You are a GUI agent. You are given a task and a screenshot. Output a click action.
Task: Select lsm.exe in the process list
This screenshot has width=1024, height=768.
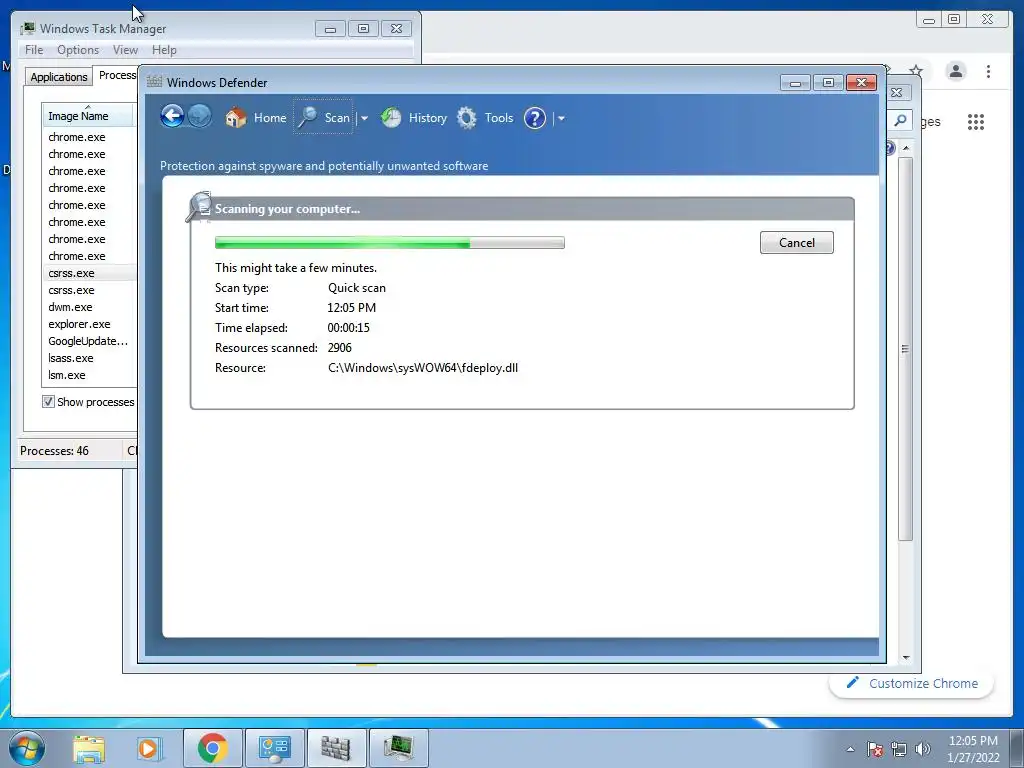pos(89,375)
